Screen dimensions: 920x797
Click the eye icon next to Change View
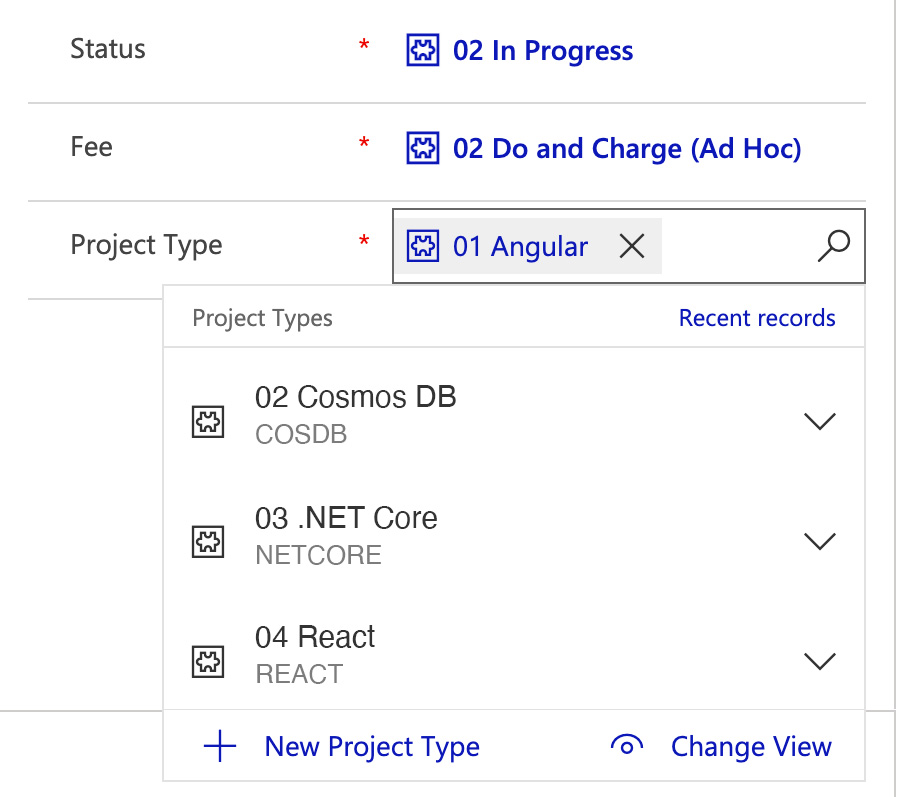627,746
